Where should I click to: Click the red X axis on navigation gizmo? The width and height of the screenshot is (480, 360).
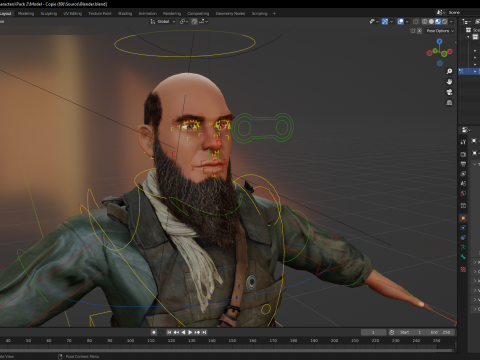[450, 51]
